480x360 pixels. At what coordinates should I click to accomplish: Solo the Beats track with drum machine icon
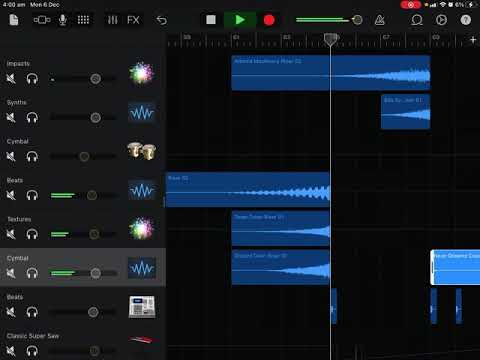(x=32, y=312)
